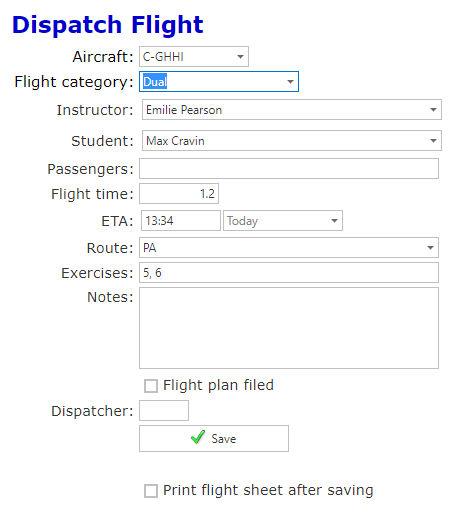Expand the Flight category dropdown arrow
The width and height of the screenshot is (449, 506).
290,82
